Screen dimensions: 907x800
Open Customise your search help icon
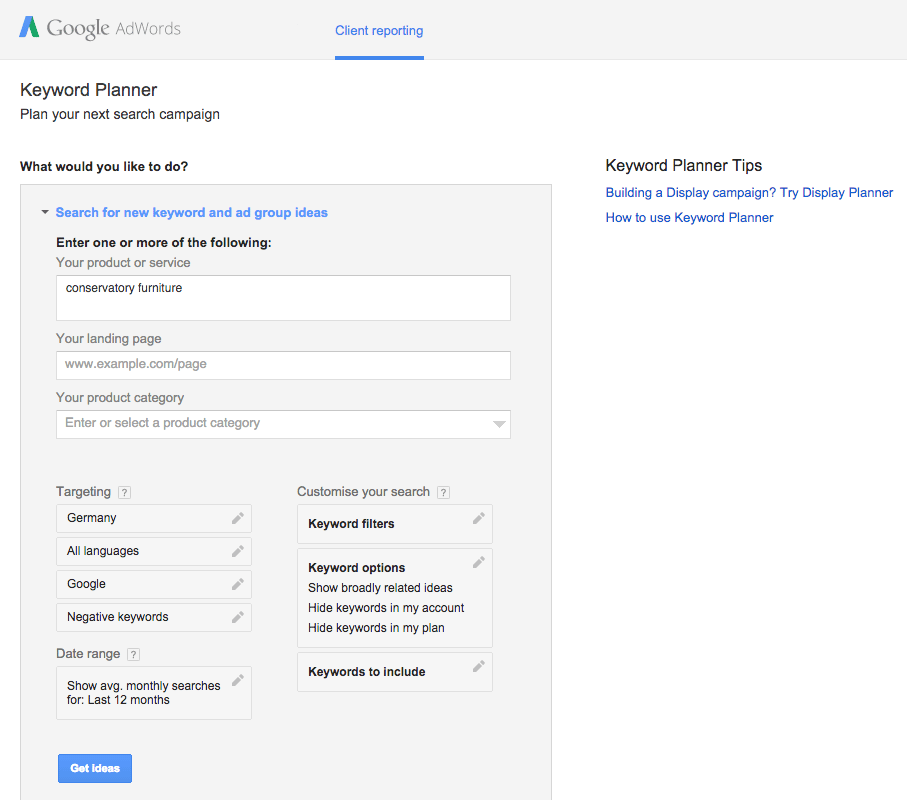click(x=444, y=492)
